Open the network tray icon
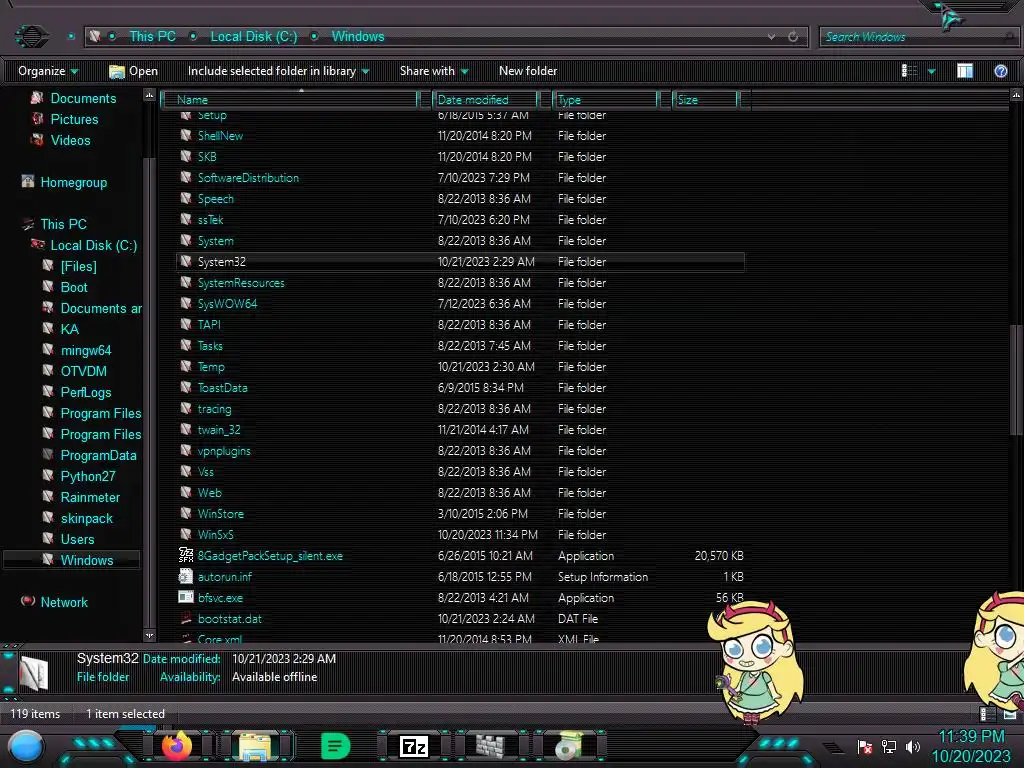The height and width of the screenshot is (768, 1024). [x=889, y=746]
